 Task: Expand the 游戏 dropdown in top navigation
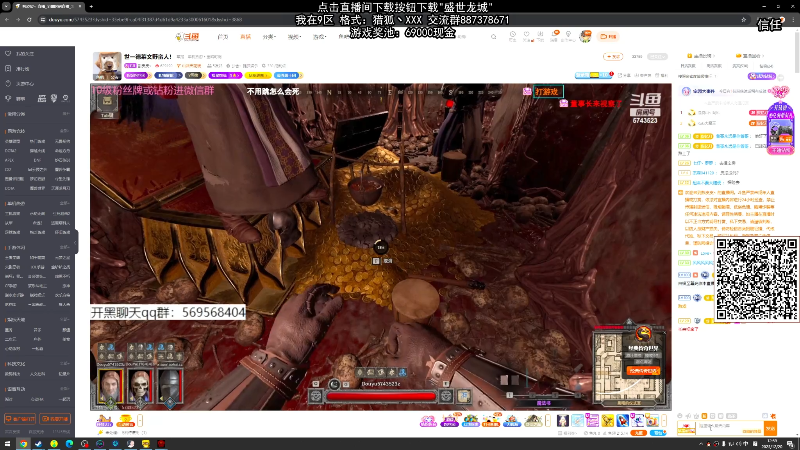319,37
